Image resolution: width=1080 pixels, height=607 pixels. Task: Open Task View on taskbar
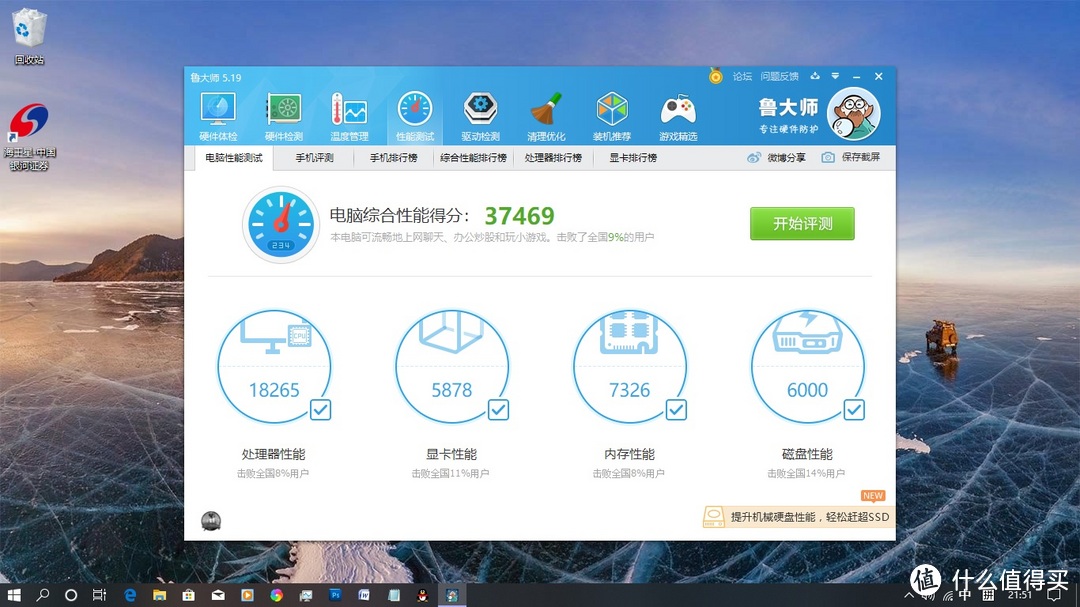(99, 595)
